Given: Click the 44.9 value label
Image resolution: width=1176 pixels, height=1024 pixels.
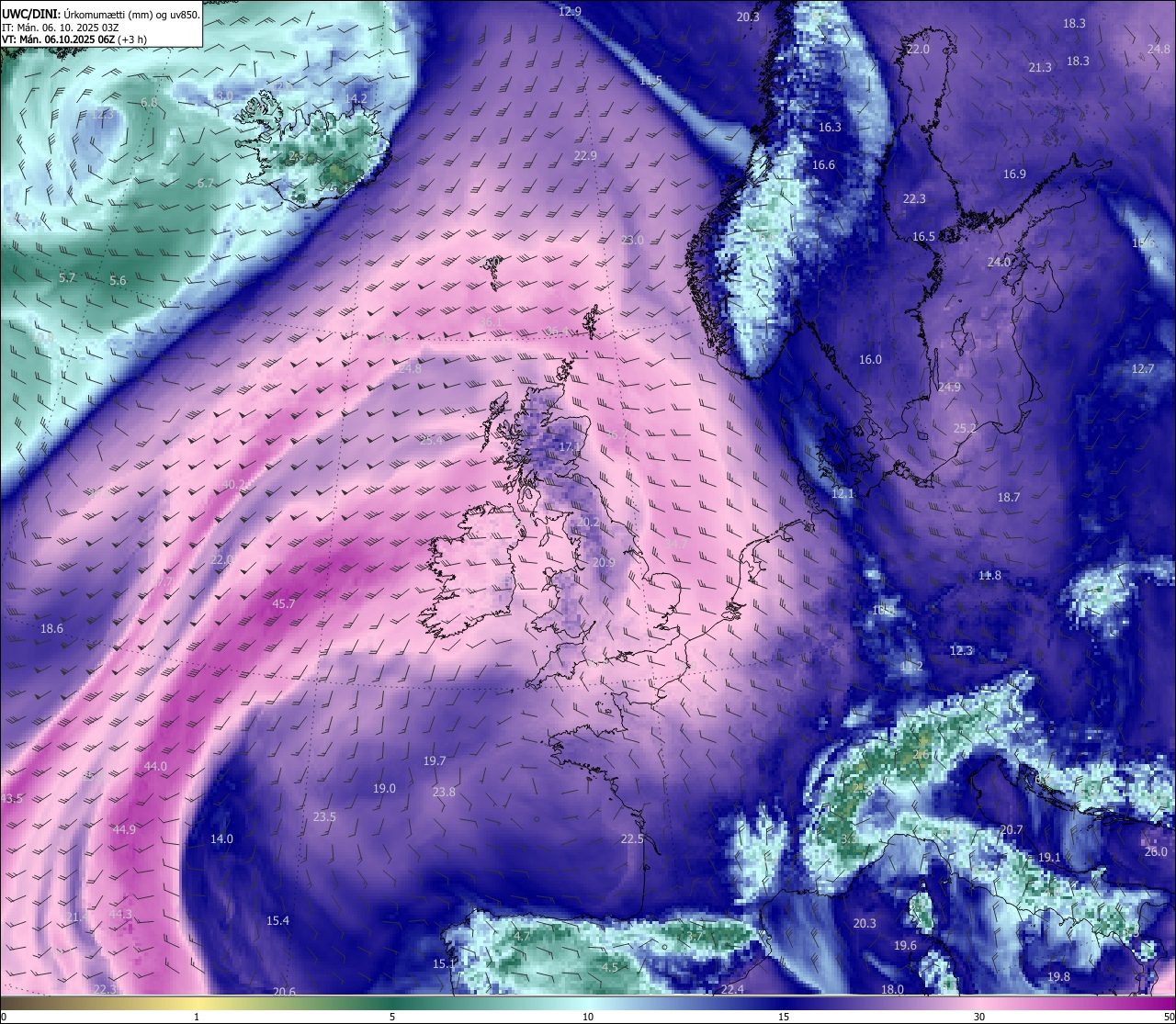Looking at the screenshot, I should click(124, 830).
